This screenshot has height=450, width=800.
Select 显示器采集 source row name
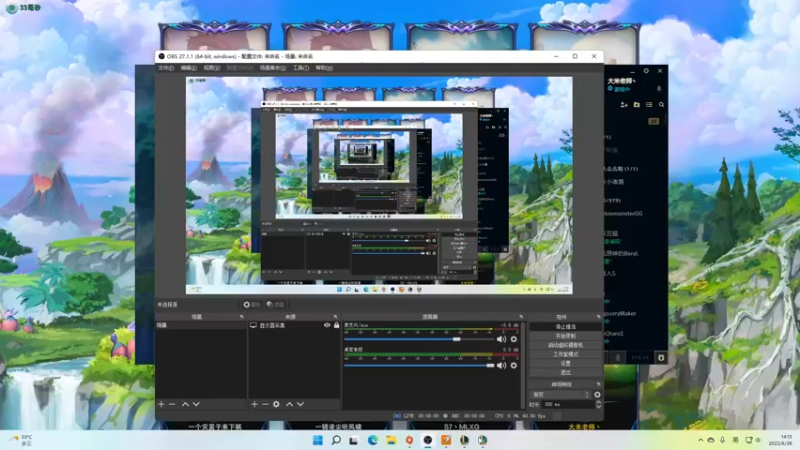(272, 325)
